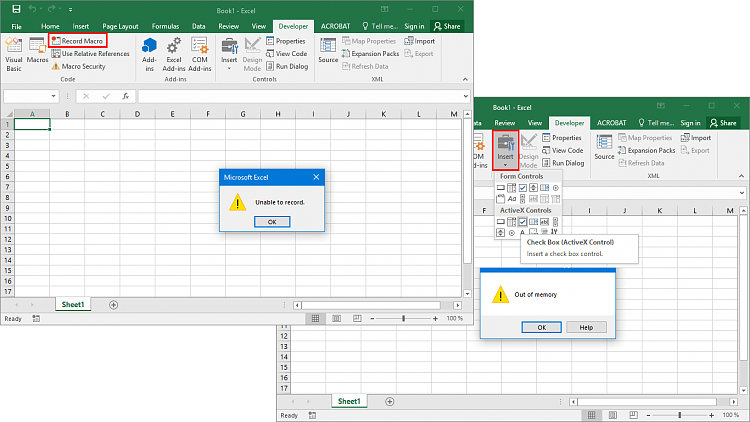The image size is (750, 422).
Task: Click Properties in right window
Action: [562, 138]
